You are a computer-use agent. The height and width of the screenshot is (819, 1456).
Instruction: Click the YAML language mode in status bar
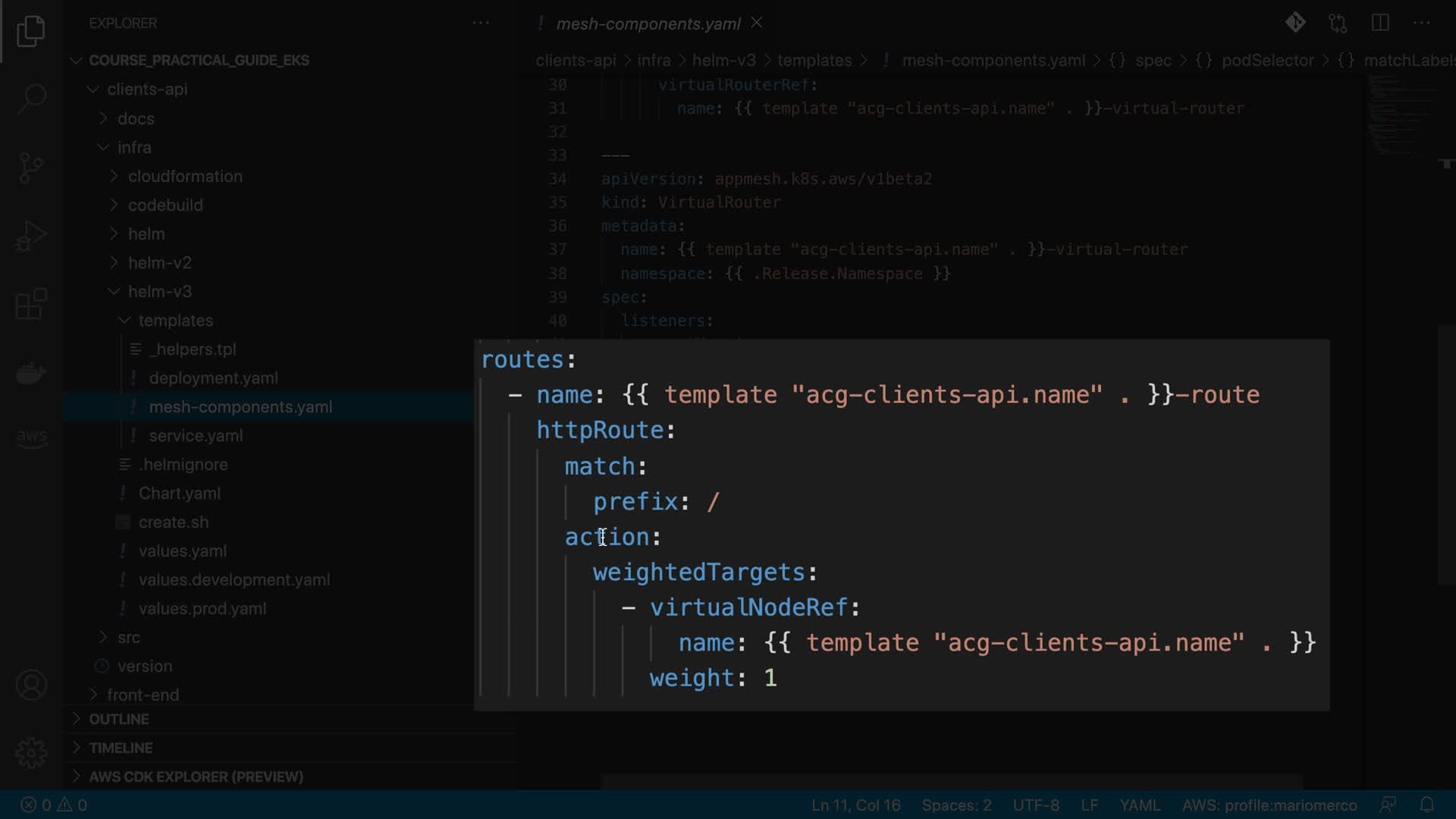click(1139, 805)
